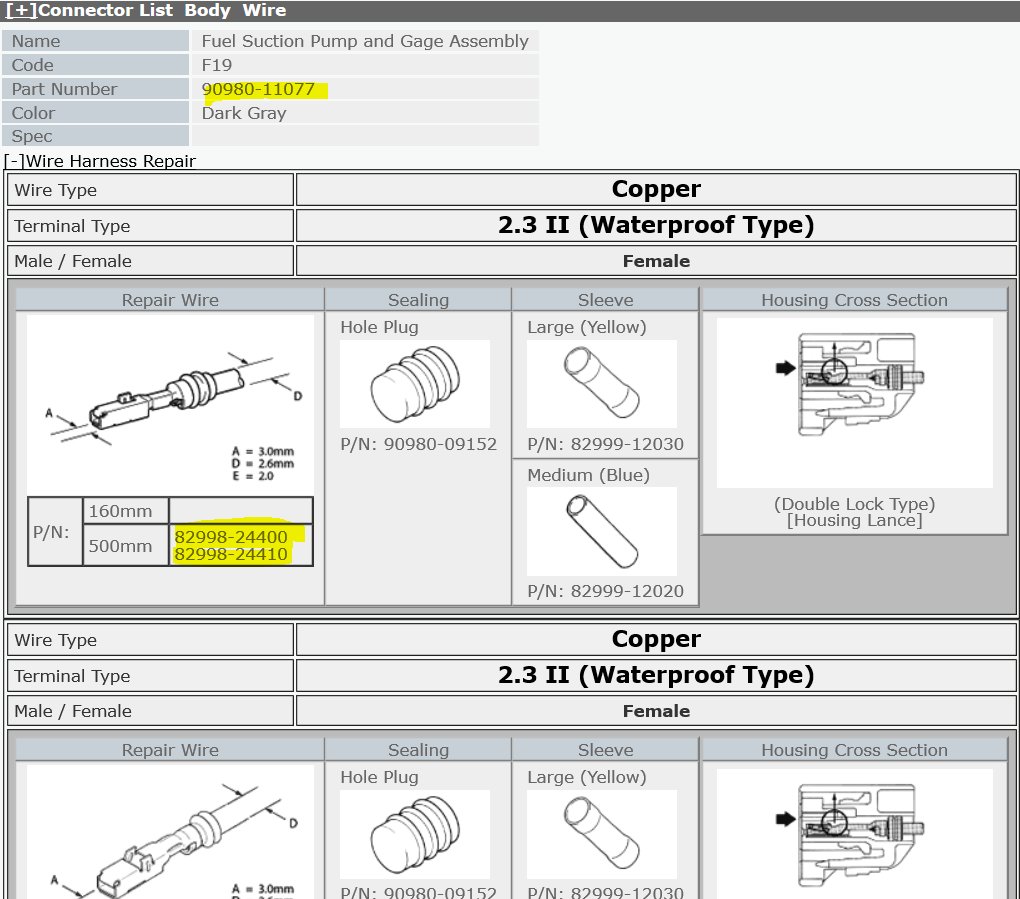Click the lower Sealing column header
1020x899 pixels.
coord(418,750)
